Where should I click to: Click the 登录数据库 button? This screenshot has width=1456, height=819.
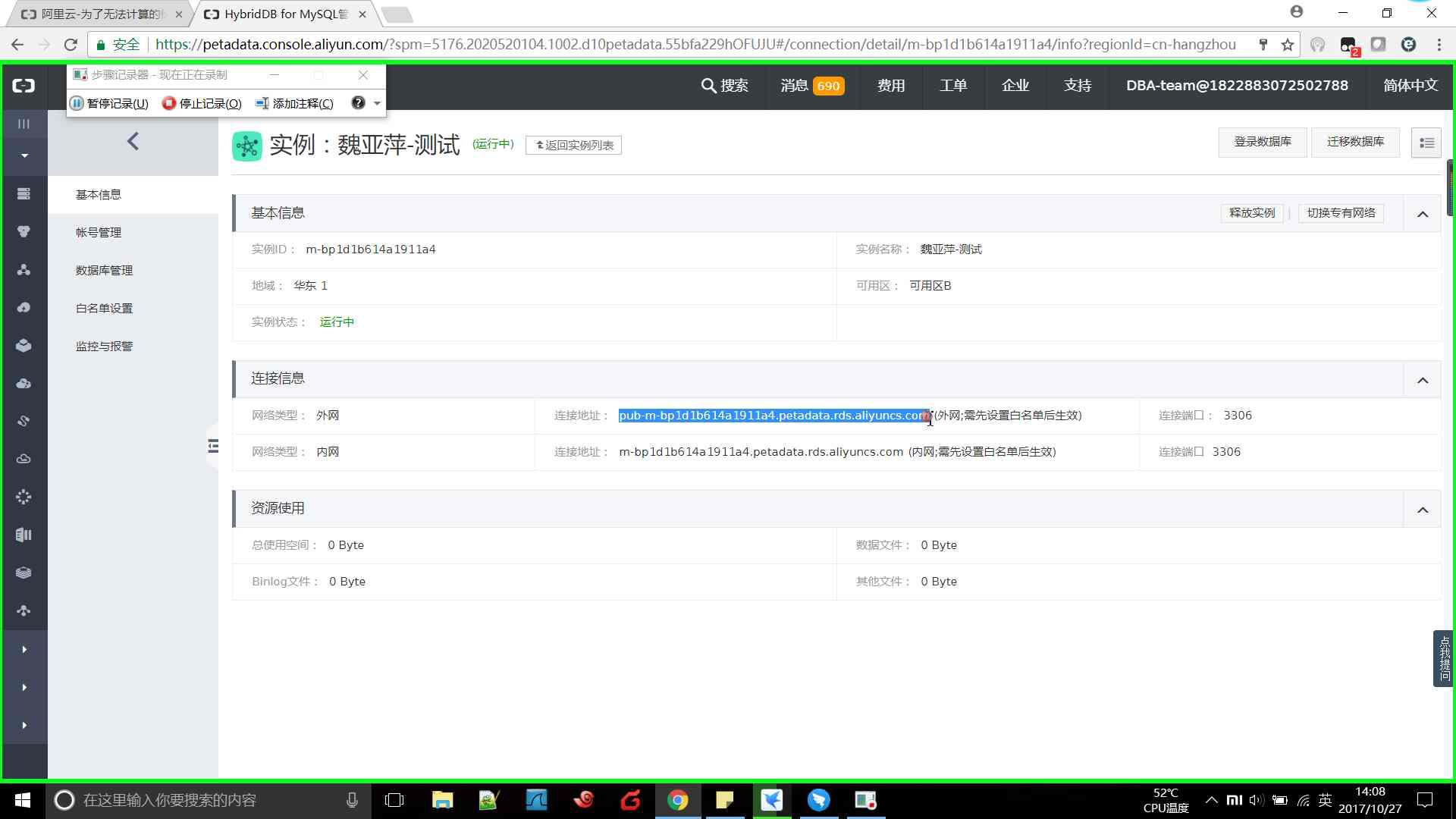coord(1262,142)
